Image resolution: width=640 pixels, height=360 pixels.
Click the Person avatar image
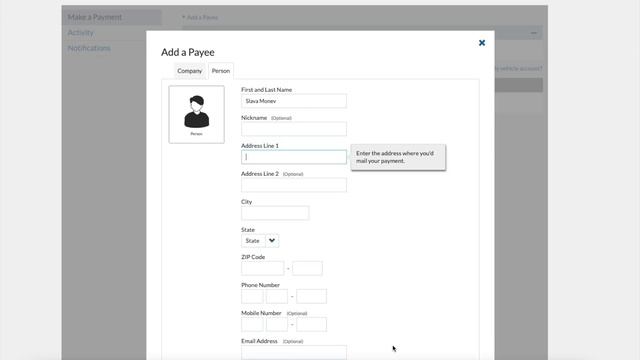[196, 114]
